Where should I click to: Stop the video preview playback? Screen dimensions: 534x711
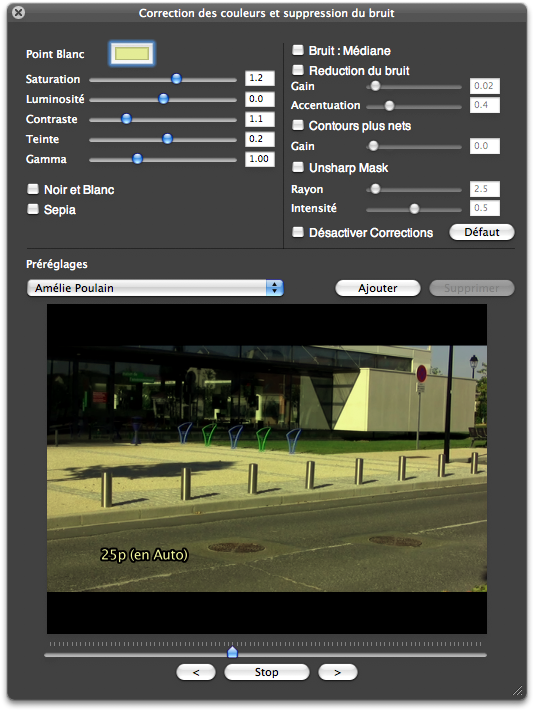(x=267, y=672)
